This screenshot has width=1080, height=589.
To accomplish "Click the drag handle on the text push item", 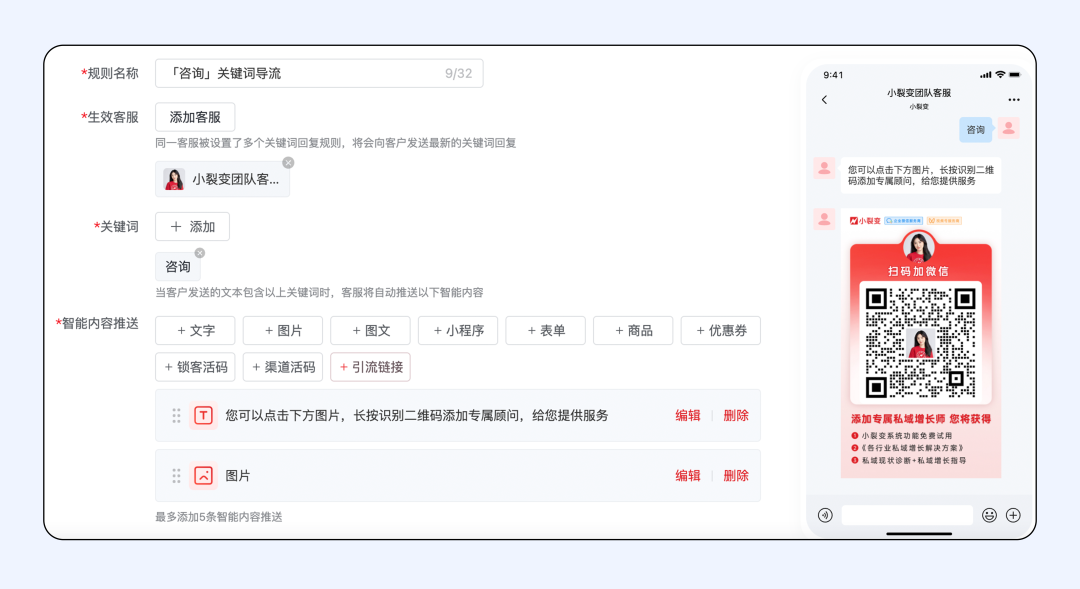I will (x=176, y=415).
